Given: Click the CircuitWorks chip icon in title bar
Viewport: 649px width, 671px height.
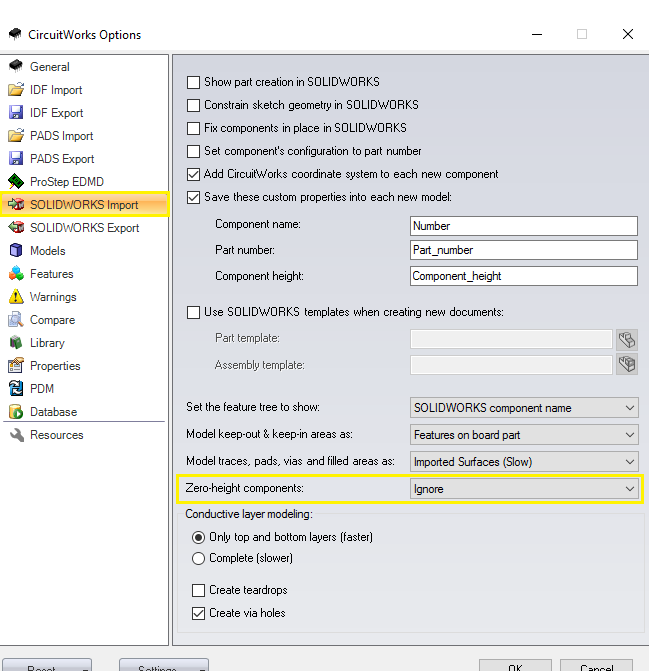Looking at the screenshot, I should pos(15,34).
